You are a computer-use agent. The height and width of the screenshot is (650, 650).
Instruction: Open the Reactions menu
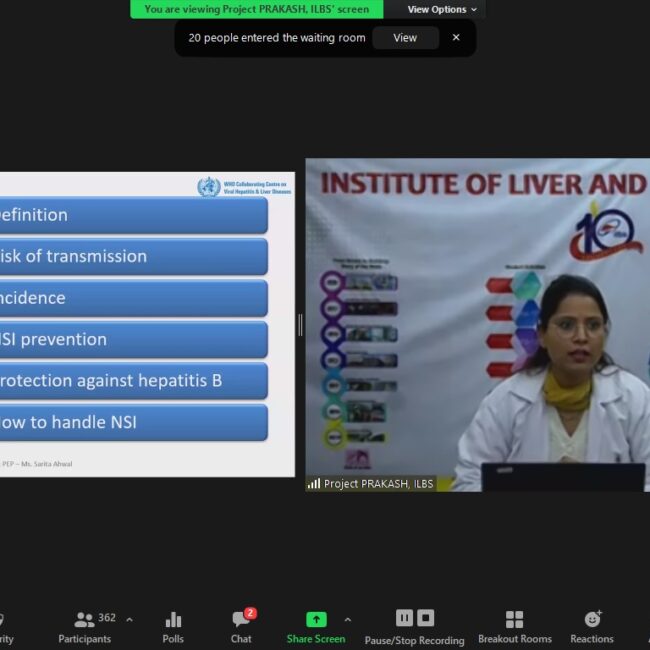click(x=592, y=626)
